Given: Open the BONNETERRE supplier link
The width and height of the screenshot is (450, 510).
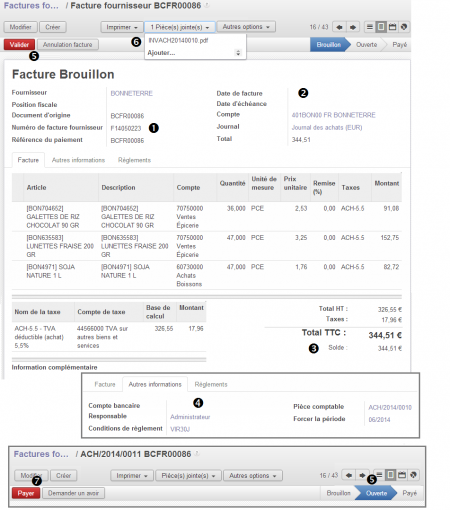Looking at the screenshot, I should tap(131, 93).
